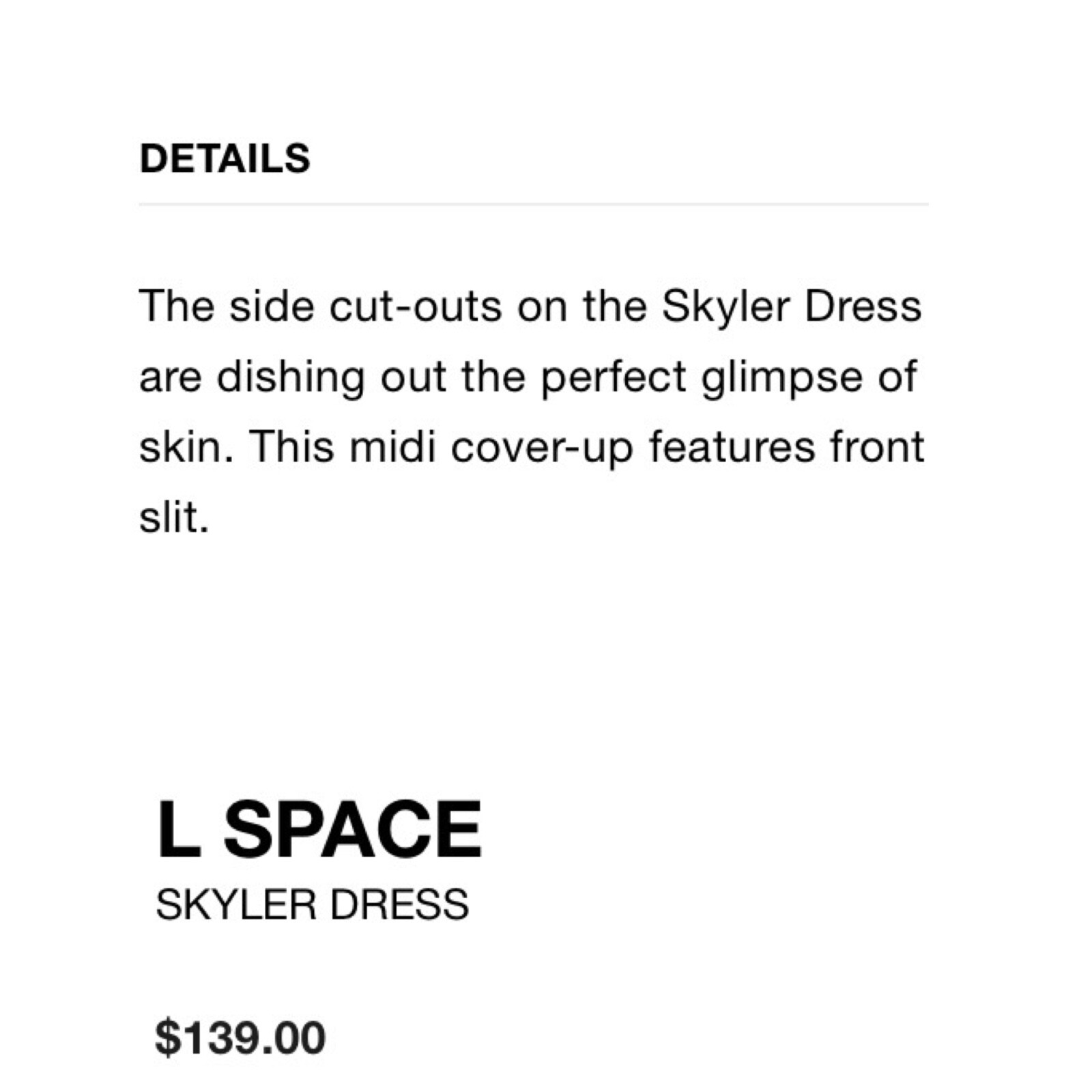Click the DETAILS section heading

(225, 158)
